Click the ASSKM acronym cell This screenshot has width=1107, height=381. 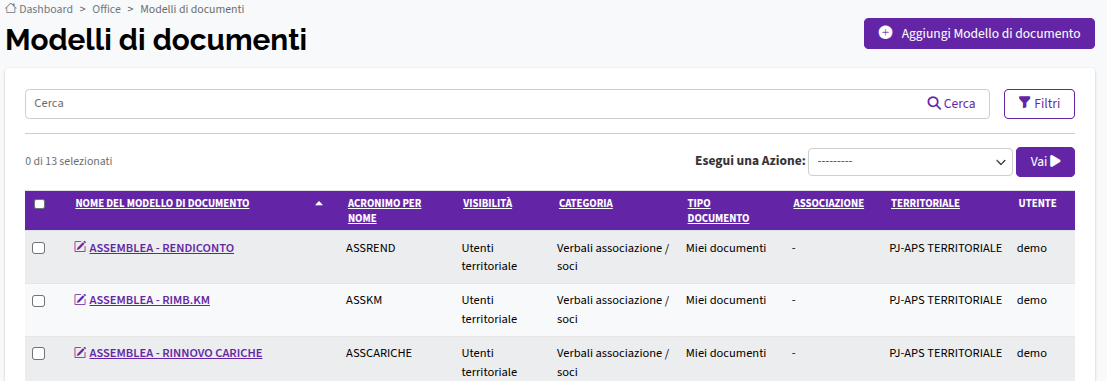pos(364,300)
